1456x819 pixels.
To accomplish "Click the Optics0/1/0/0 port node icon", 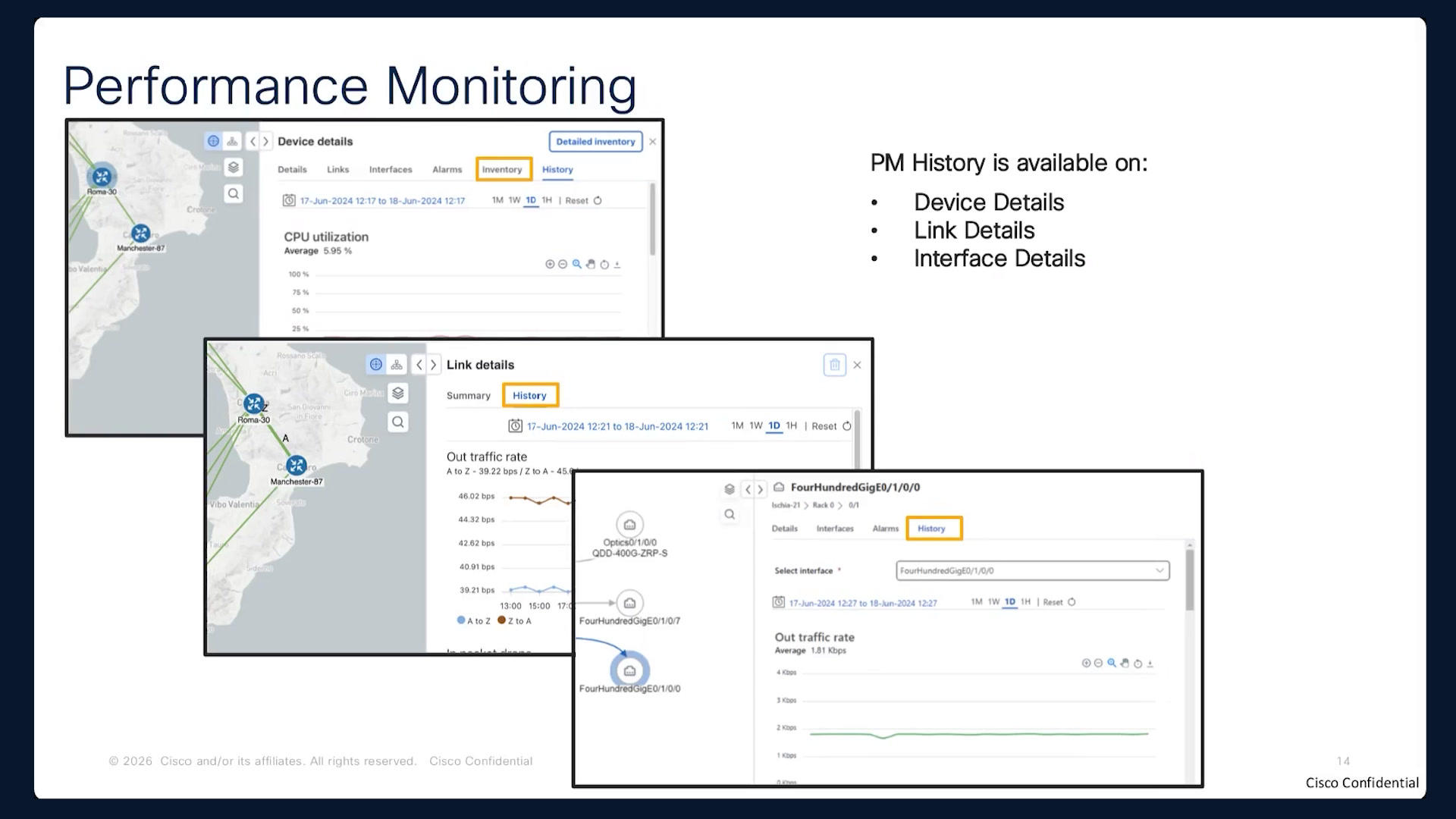I will [629, 525].
